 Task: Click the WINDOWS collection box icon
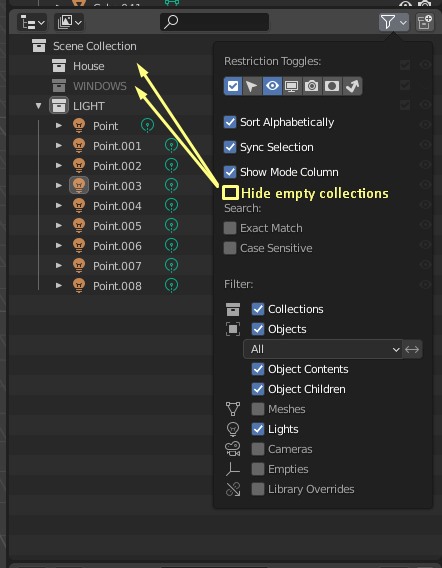(x=59, y=86)
